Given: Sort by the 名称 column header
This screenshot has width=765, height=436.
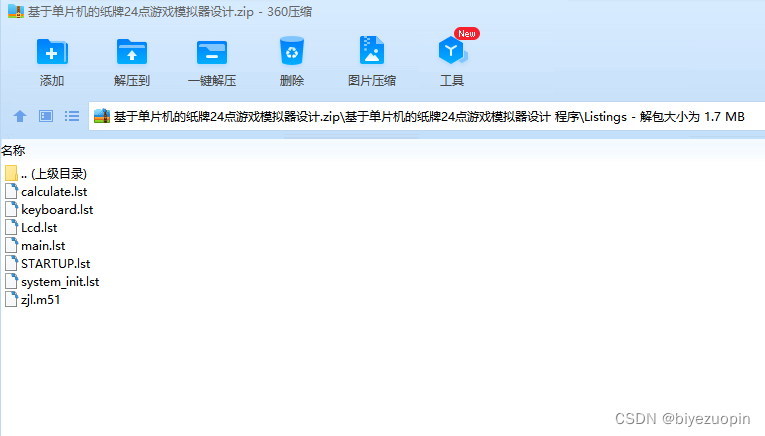Looking at the screenshot, I should [13, 151].
